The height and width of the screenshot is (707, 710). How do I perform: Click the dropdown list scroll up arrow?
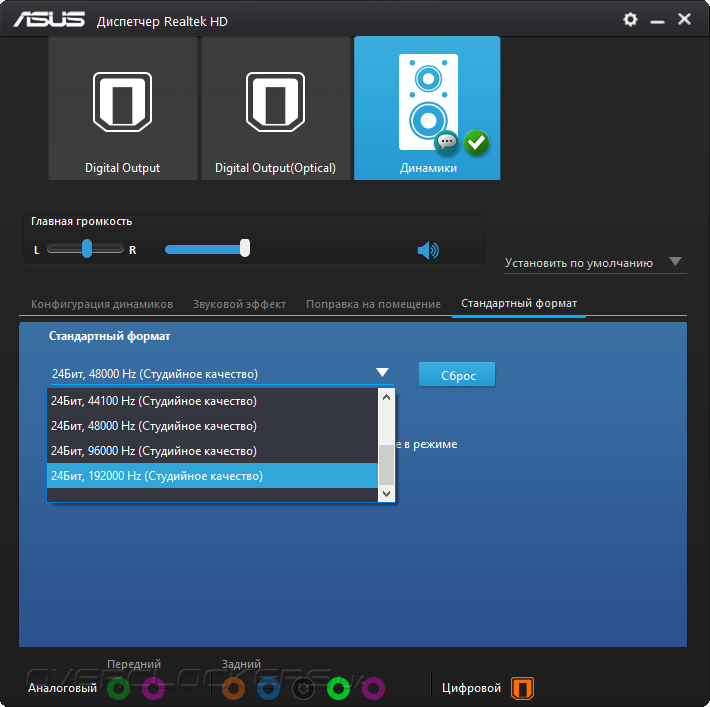point(386,397)
